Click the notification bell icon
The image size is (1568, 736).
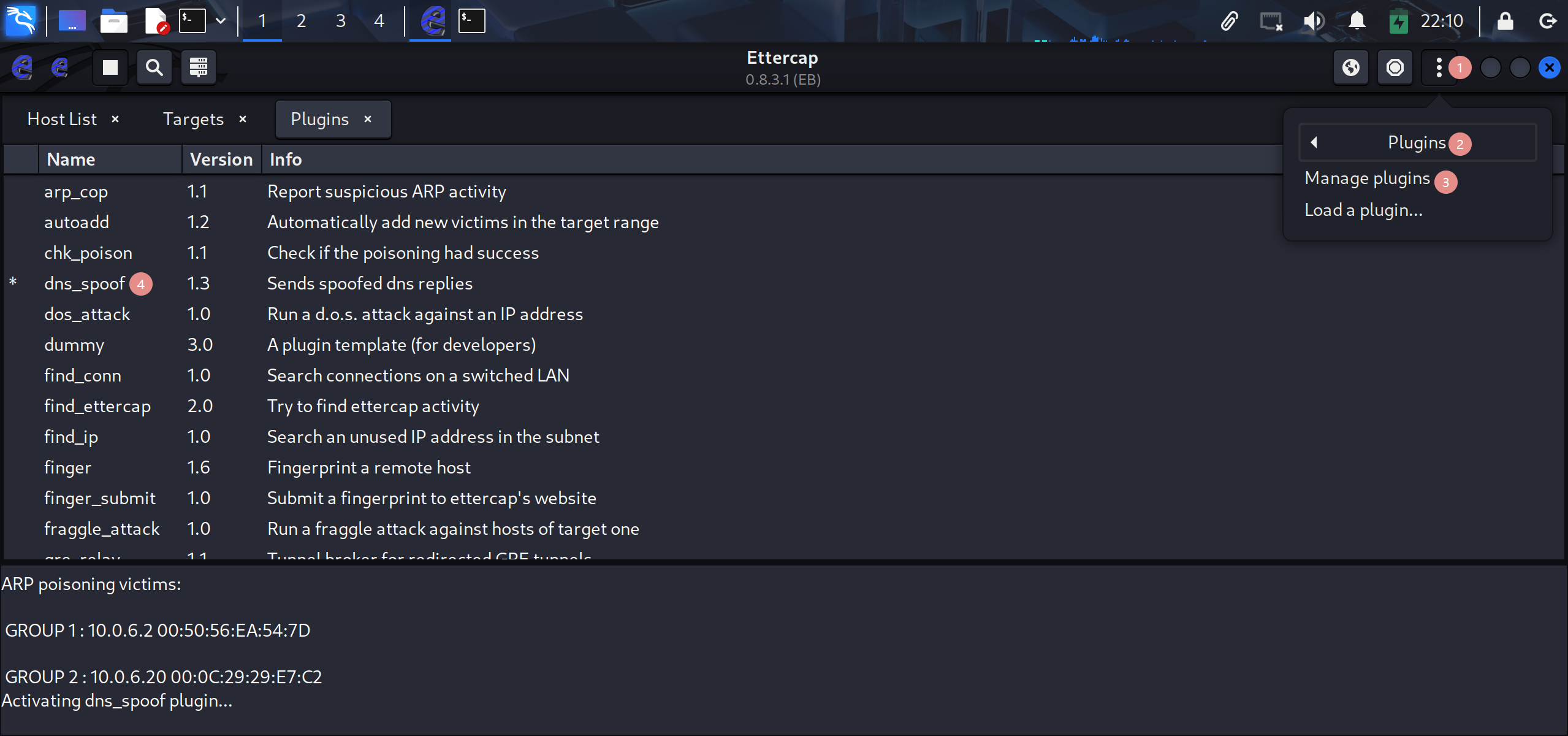[x=1357, y=21]
